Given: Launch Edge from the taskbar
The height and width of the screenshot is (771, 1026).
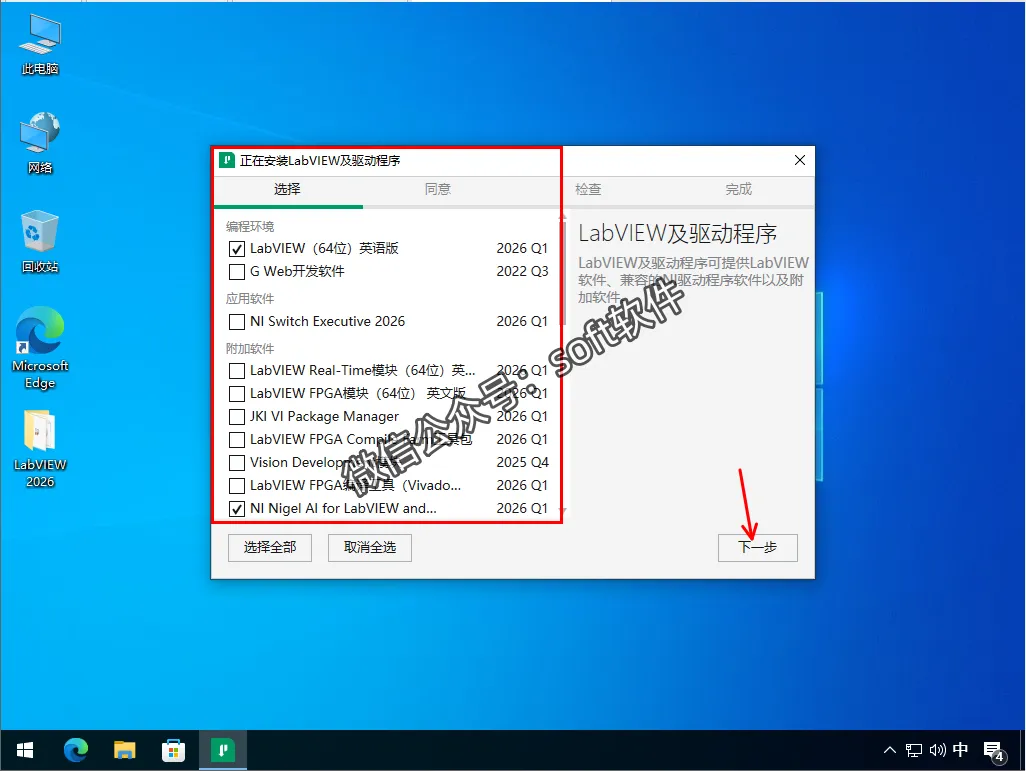Looking at the screenshot, I should (x=76, y=750).
